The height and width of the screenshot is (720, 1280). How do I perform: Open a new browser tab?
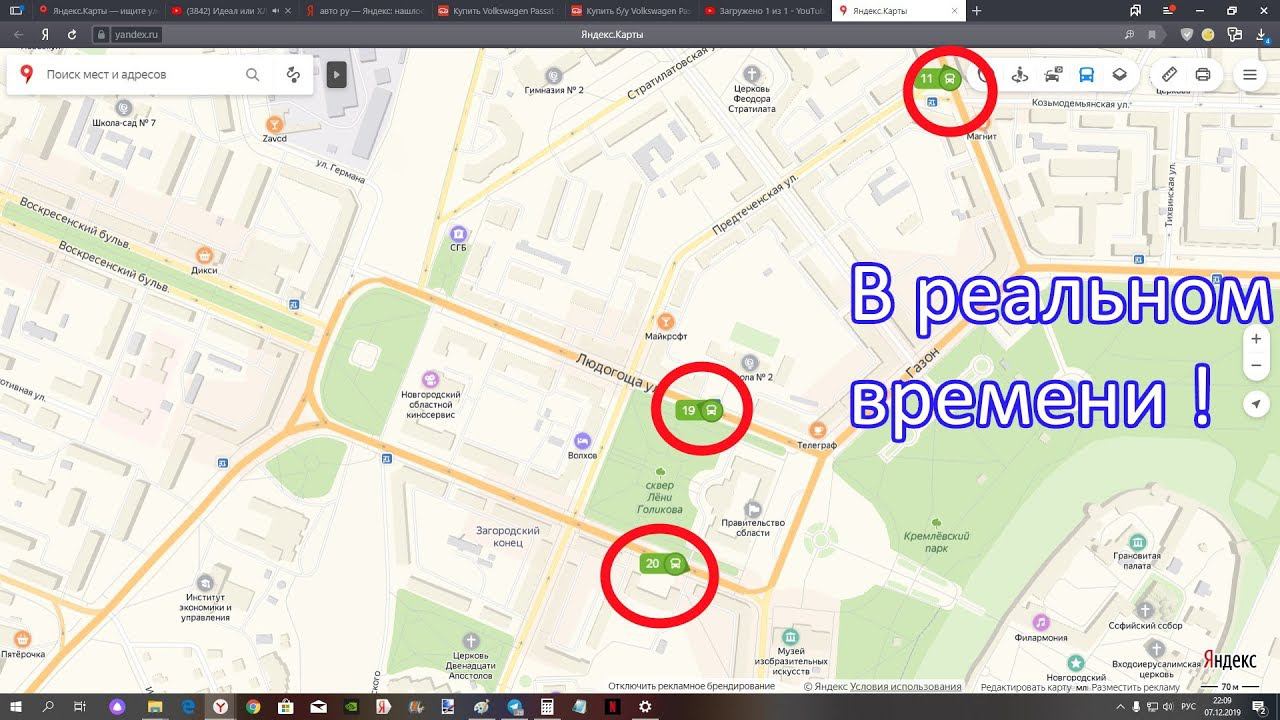click(977, 11)
